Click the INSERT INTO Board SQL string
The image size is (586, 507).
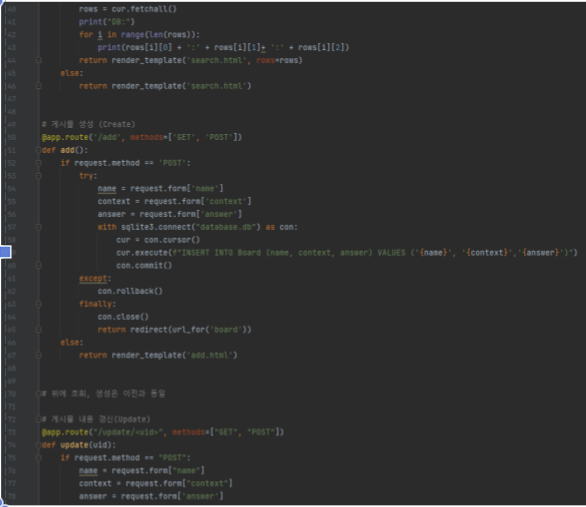[x=373, y=253]
